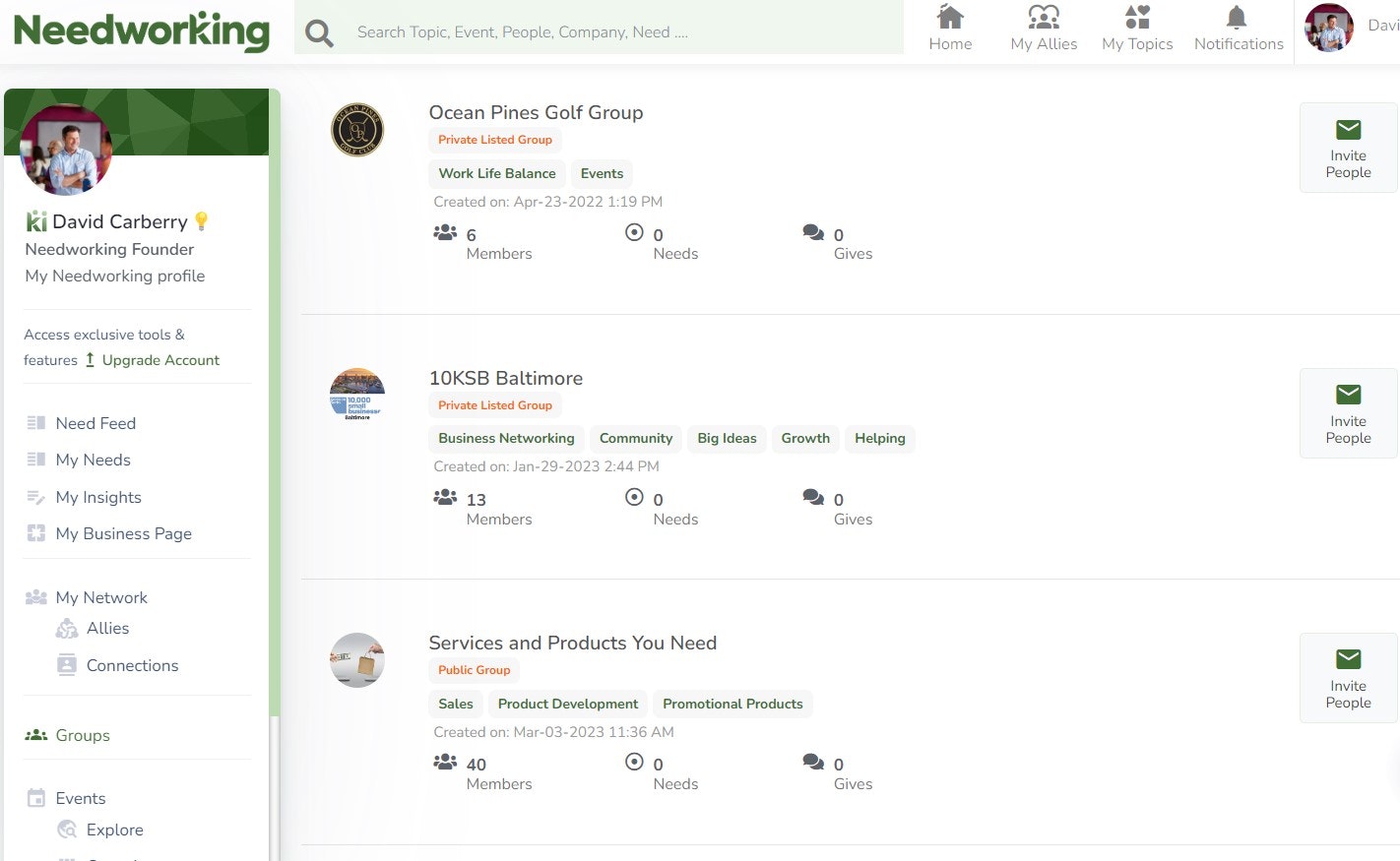Click the Upgrade Account link
Viewport: 1400px width, 861px height.
(160, 360)
